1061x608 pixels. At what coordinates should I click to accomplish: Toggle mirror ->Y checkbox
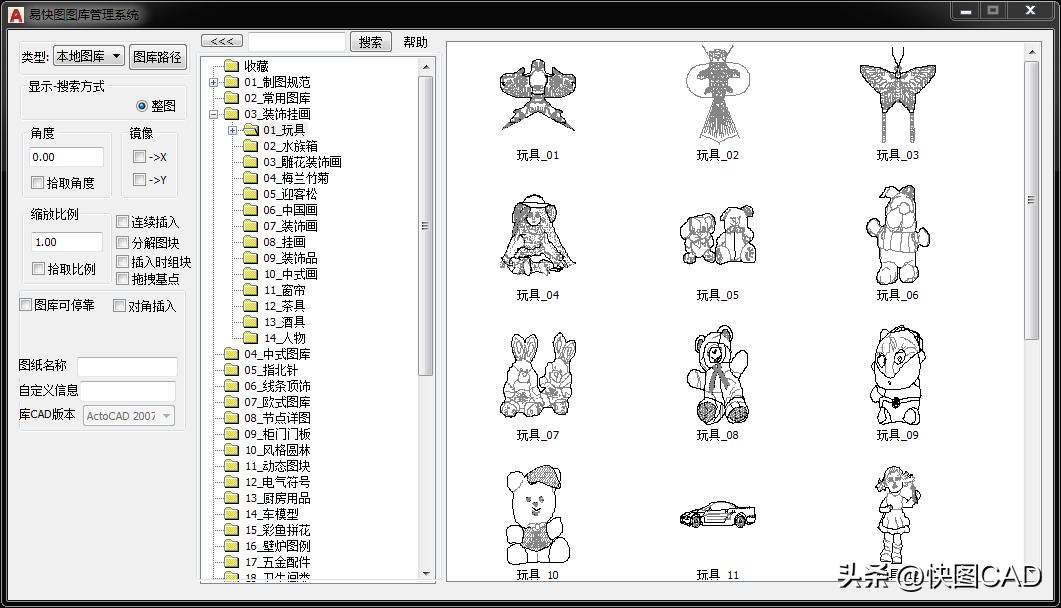pos(139,179)
